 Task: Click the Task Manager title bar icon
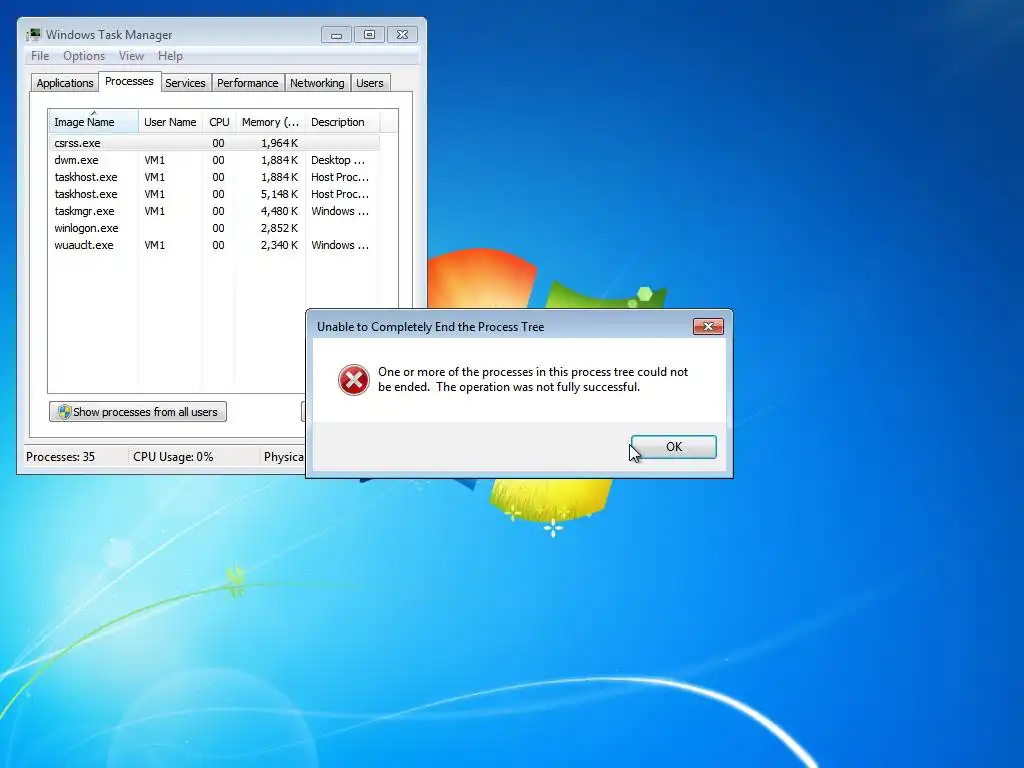click(33, 34)
